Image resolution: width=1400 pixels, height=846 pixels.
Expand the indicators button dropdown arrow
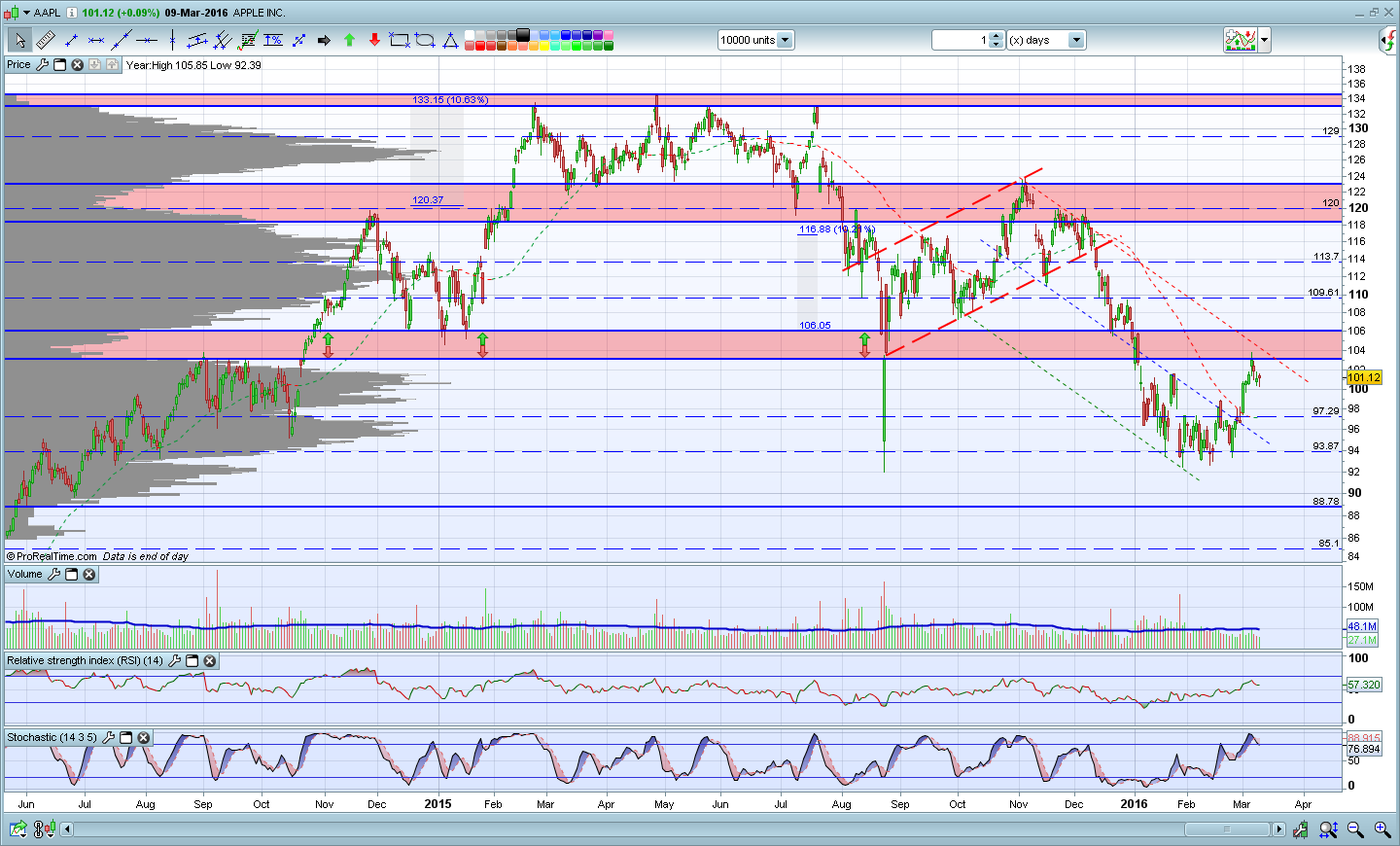[x=1265, y=40]
